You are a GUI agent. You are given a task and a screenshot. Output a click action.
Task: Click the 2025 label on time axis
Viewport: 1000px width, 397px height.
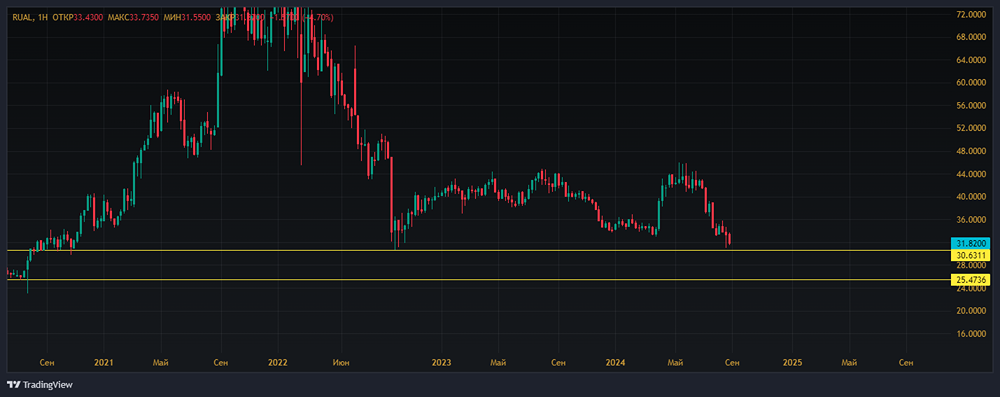point(792,363)
